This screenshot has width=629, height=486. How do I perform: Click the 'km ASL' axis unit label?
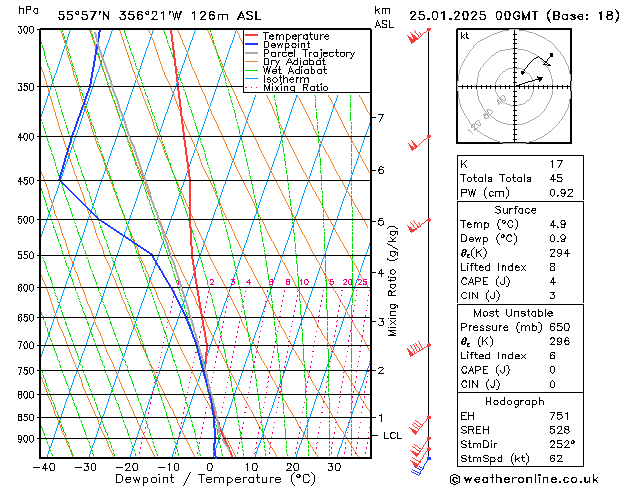point(384,17)
